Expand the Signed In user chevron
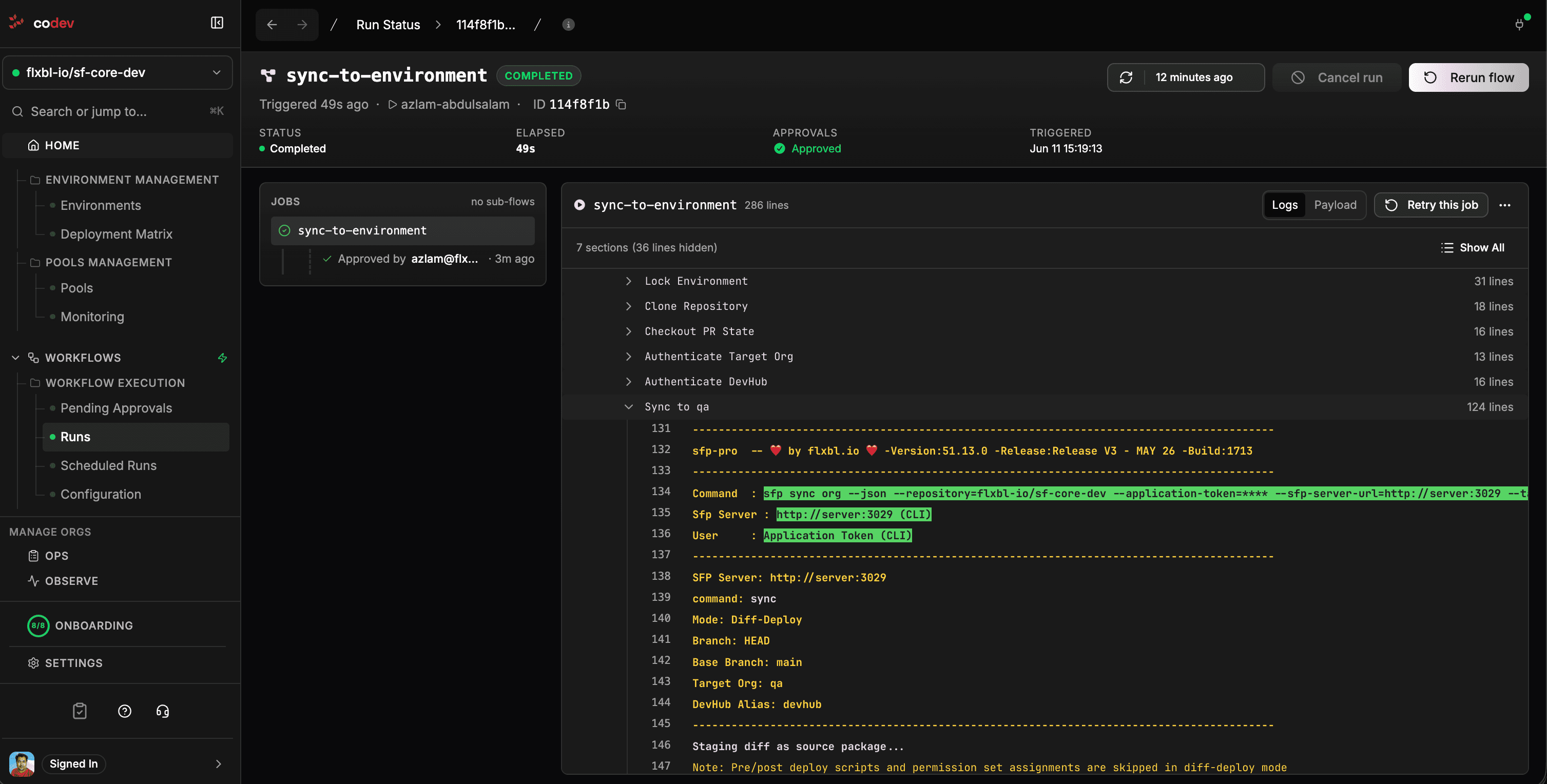 point(219,763)
